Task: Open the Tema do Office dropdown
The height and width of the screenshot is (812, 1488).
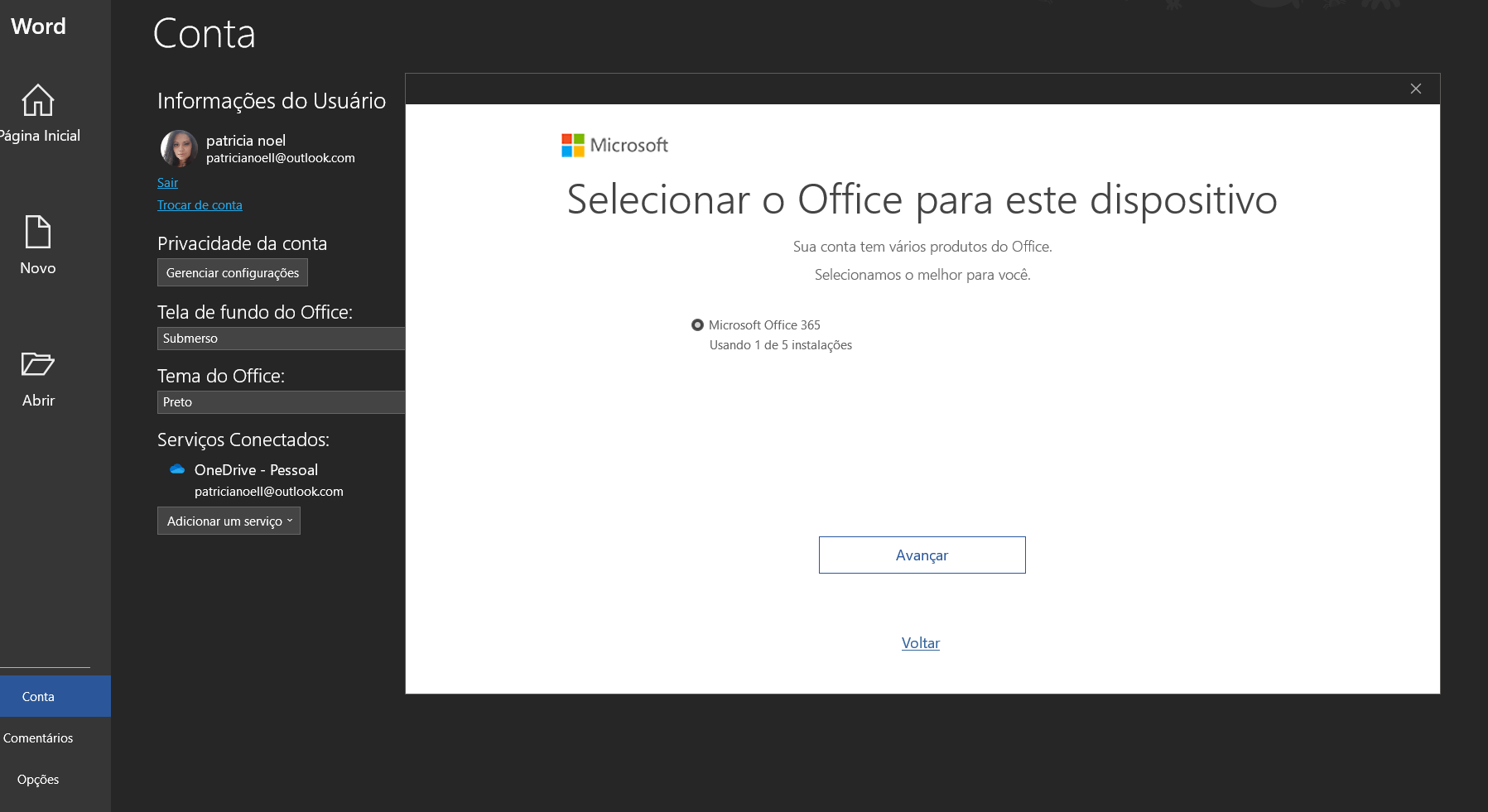Action: coord(281,402)
